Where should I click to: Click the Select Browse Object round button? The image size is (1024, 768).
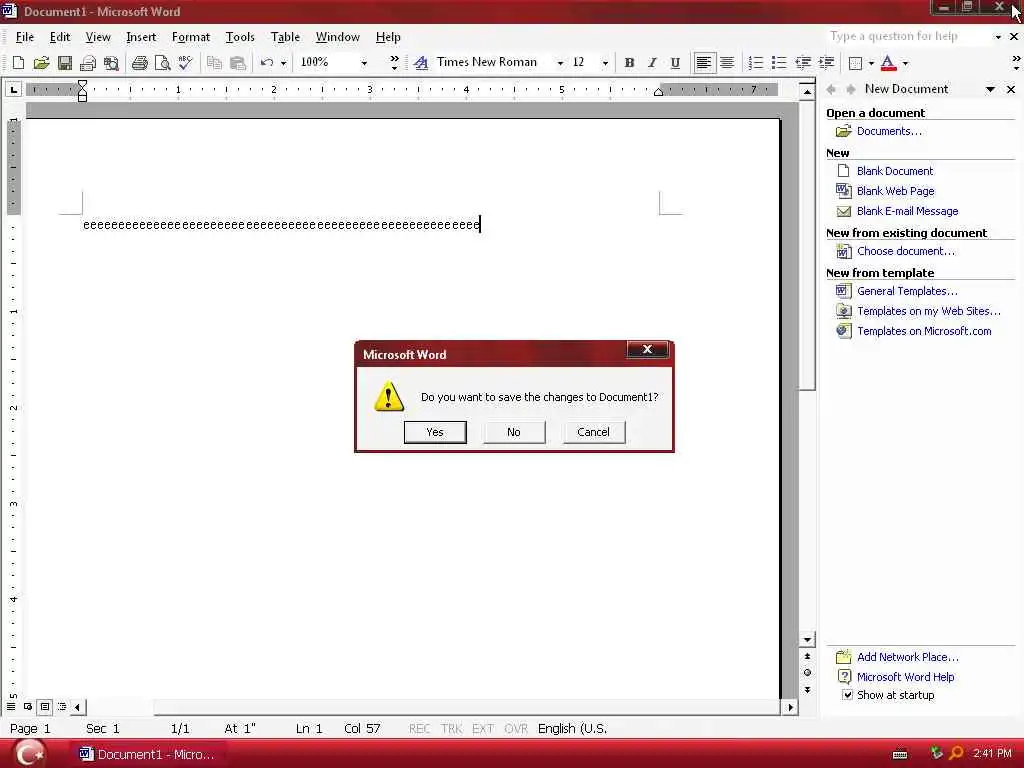tap(808, 673)
